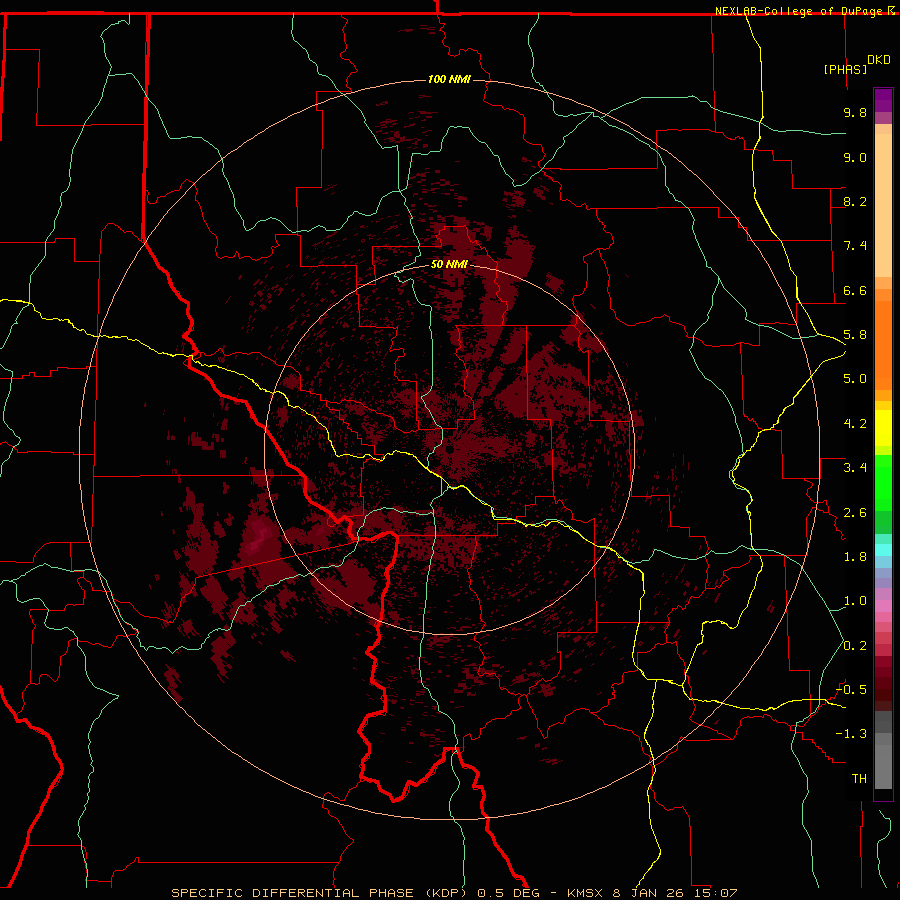Click the 4.2 legend value
Image resolution: width=900 pixels, height=900 pixels.
coord(855,424)
